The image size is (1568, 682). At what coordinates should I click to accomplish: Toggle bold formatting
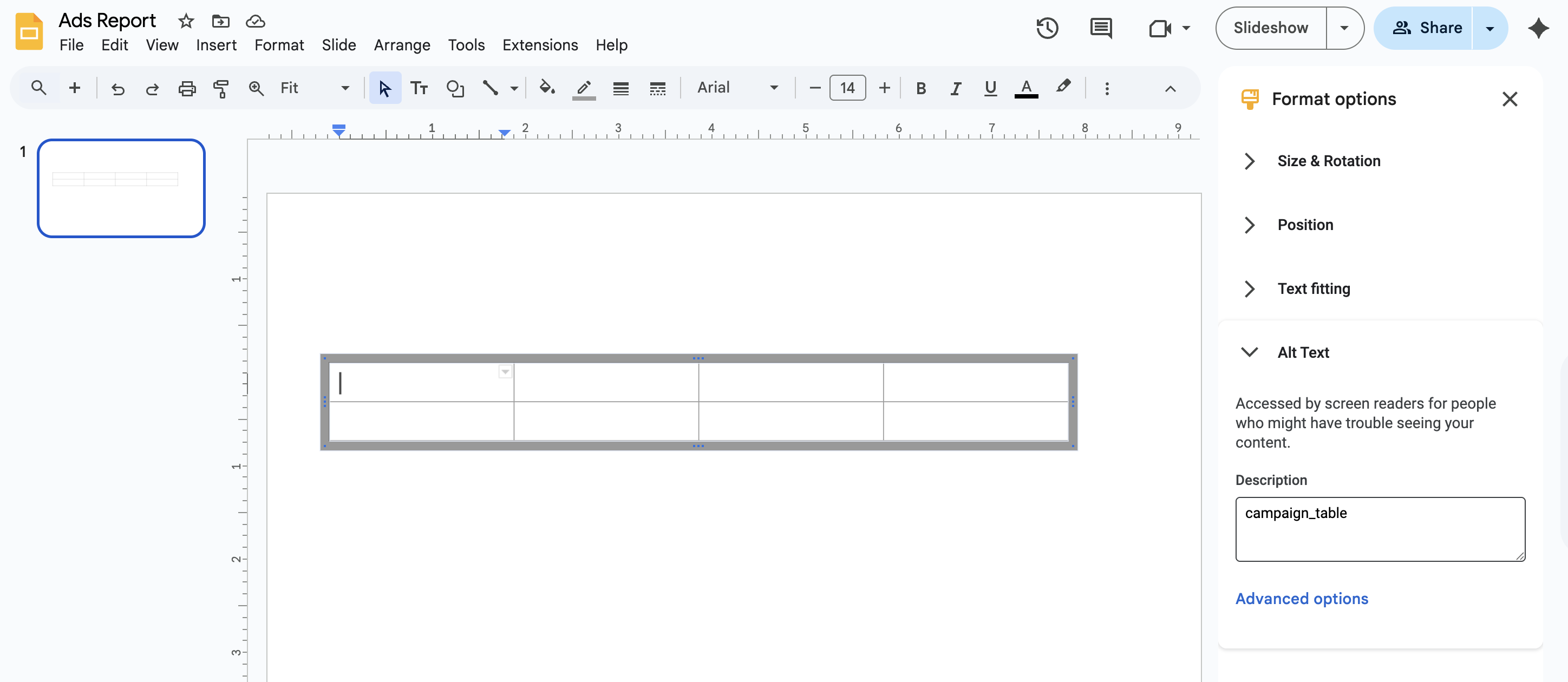920,88
